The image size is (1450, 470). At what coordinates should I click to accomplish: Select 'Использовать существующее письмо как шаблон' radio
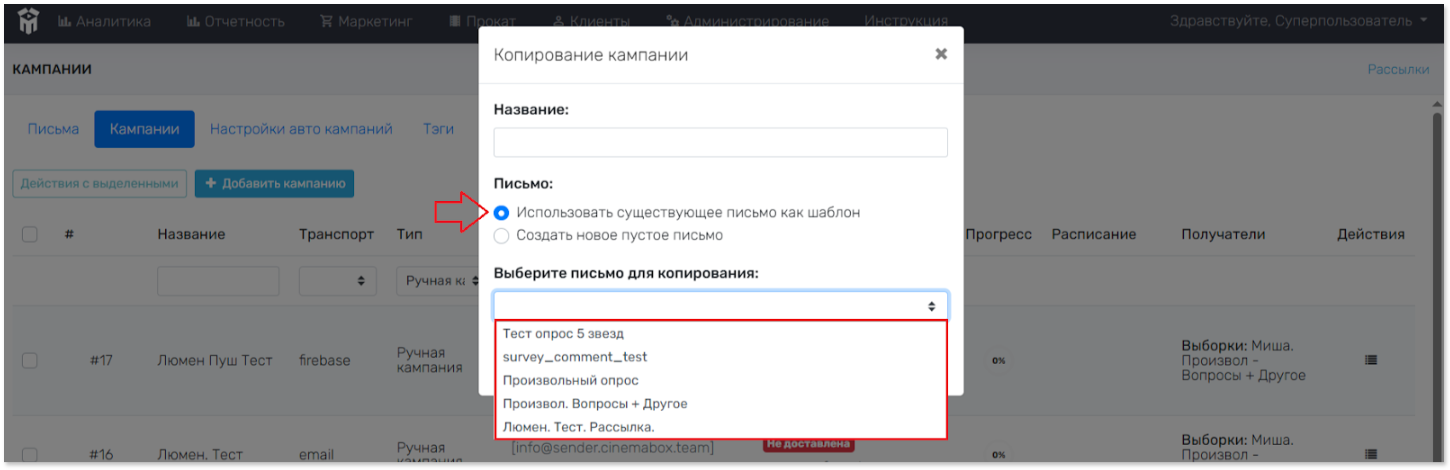502,213
